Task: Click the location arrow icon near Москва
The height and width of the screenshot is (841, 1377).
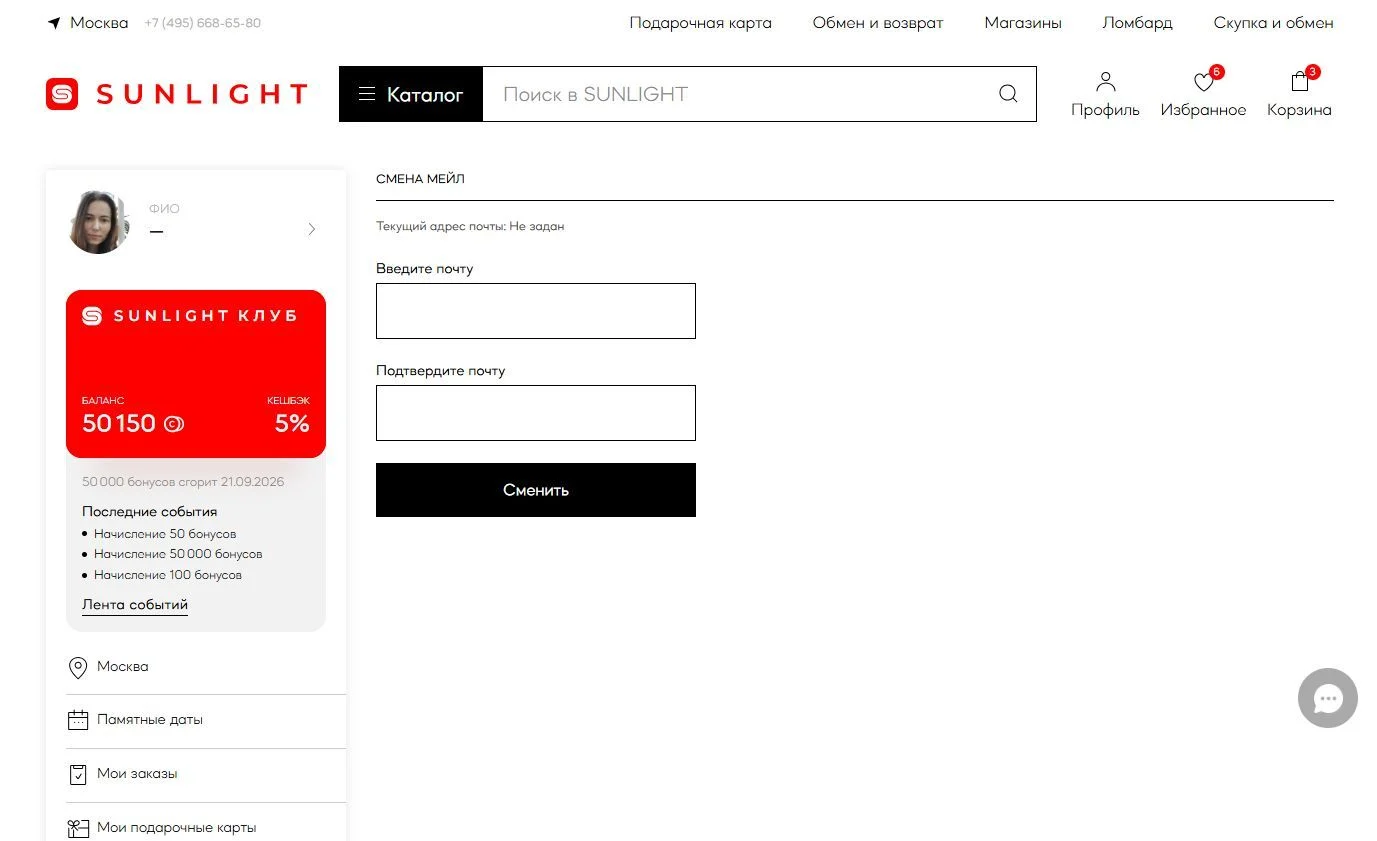Action: pyautogui.click(x=54, y=22)
